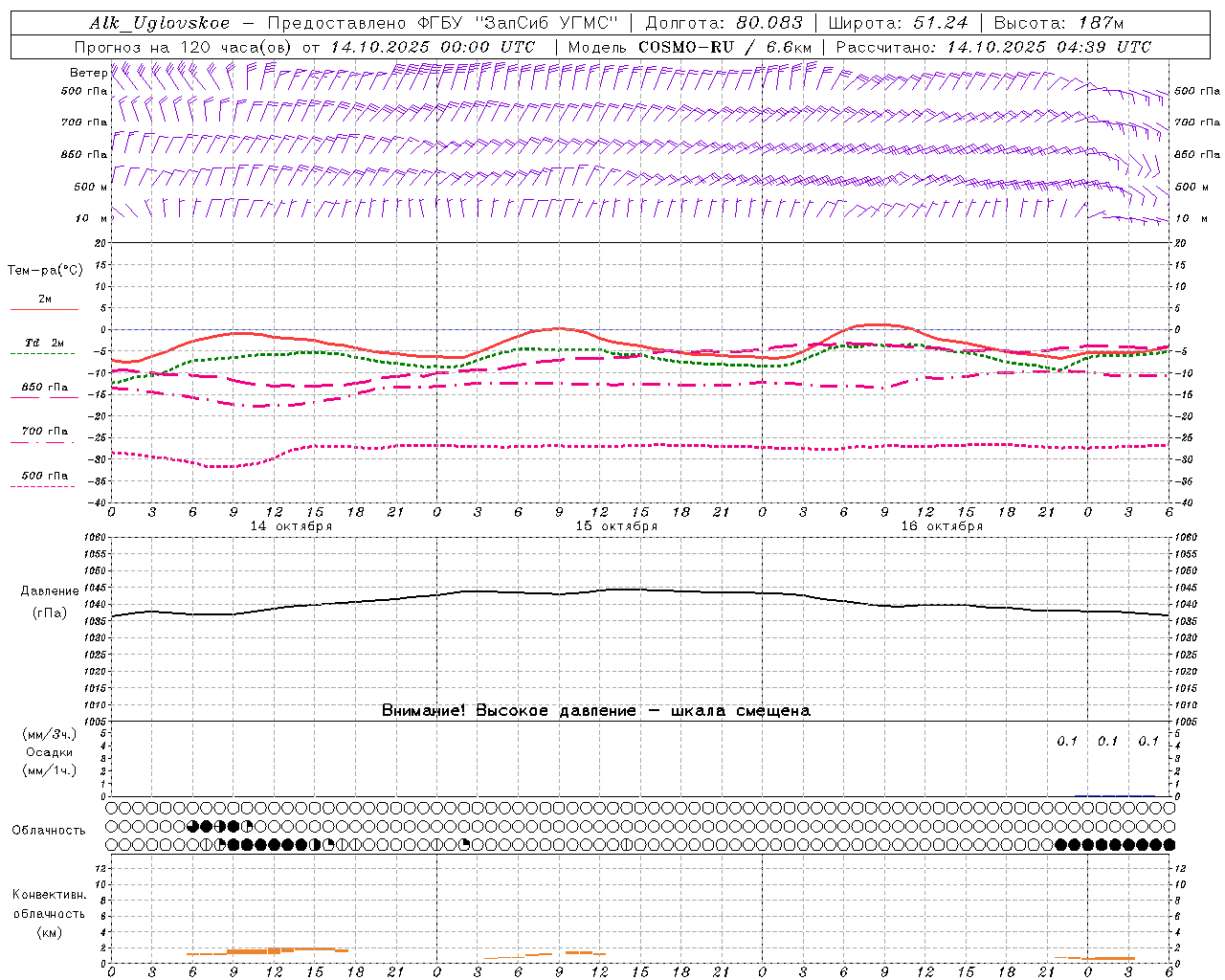Image resolution: width=1225 pixels, height=980 pixels.
Task: Select the longitude value 80.083
Action: [769, 23]
